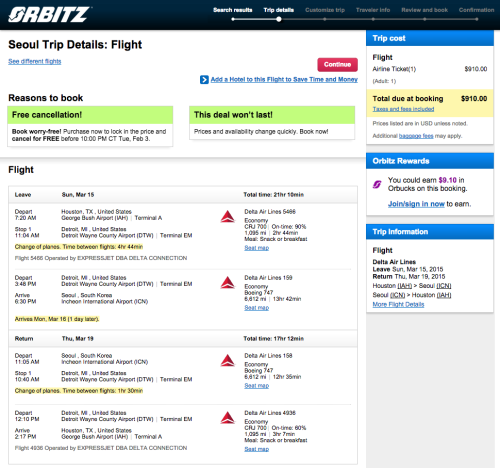Screen dimensions: 500x468
Task: Click Join/sign in now link
Action: (416, 204)
